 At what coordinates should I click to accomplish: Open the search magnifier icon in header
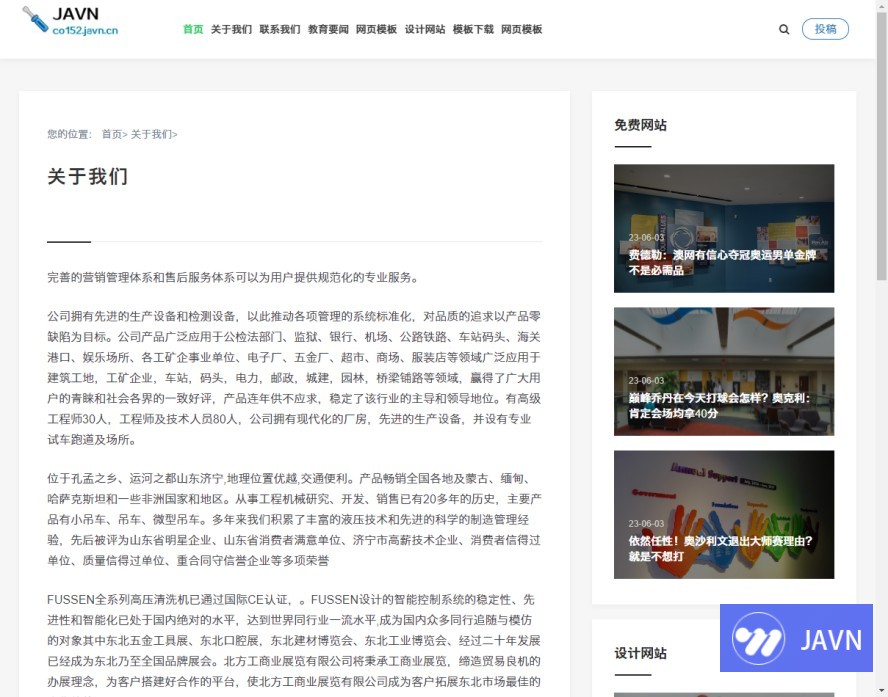[784, 29]
